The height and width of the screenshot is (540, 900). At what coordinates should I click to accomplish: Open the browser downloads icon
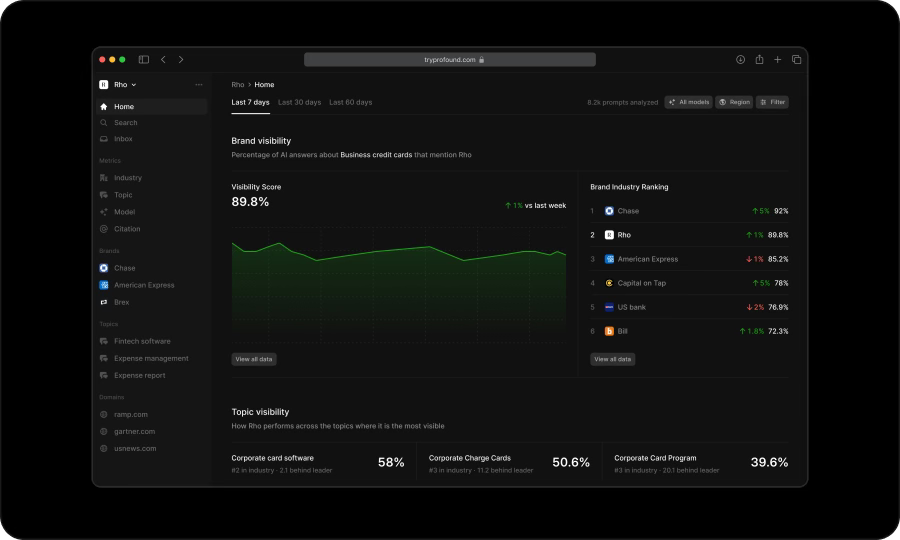tap(740, 60)
